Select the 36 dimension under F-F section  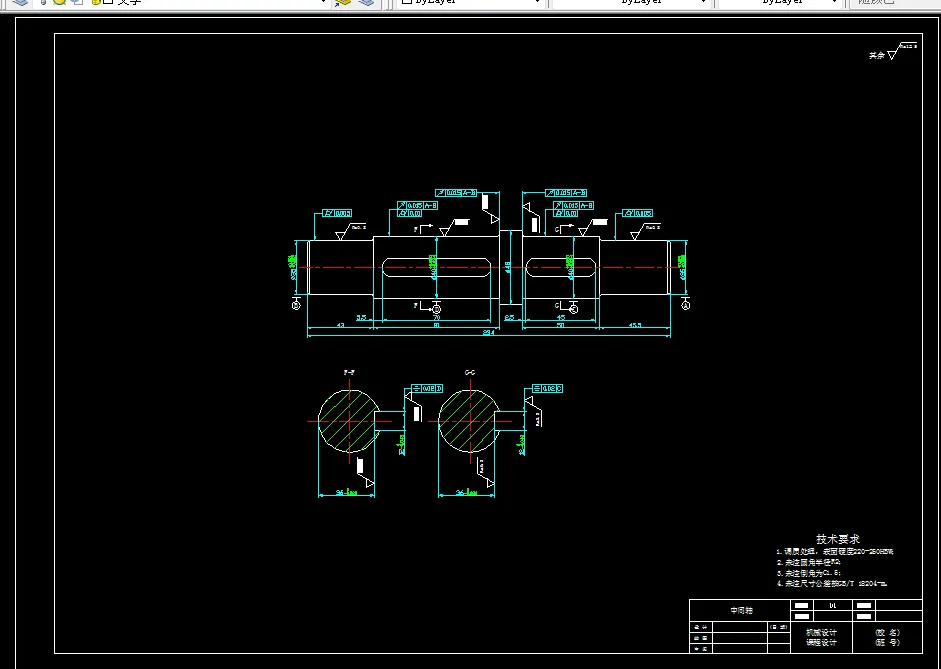tap(346, 493)
